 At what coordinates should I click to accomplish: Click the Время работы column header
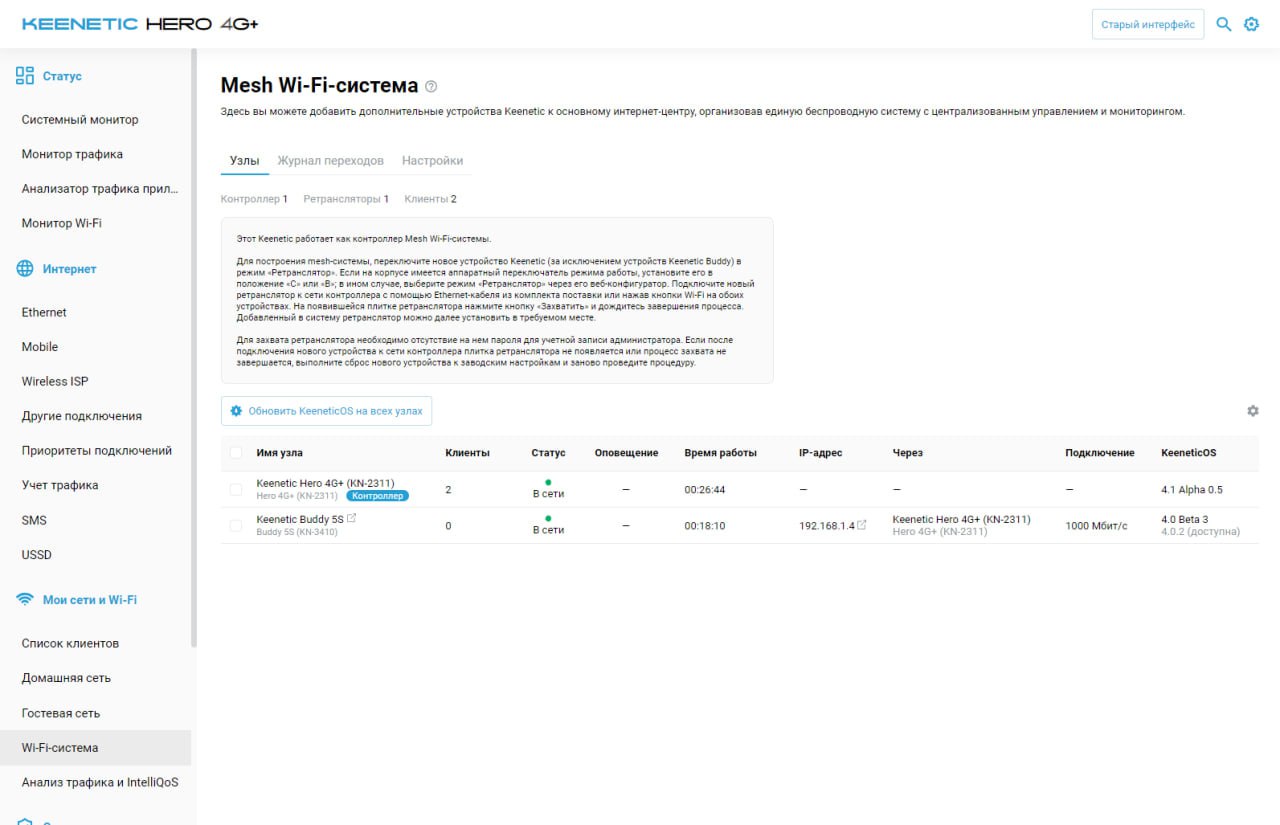click(720, 453)
